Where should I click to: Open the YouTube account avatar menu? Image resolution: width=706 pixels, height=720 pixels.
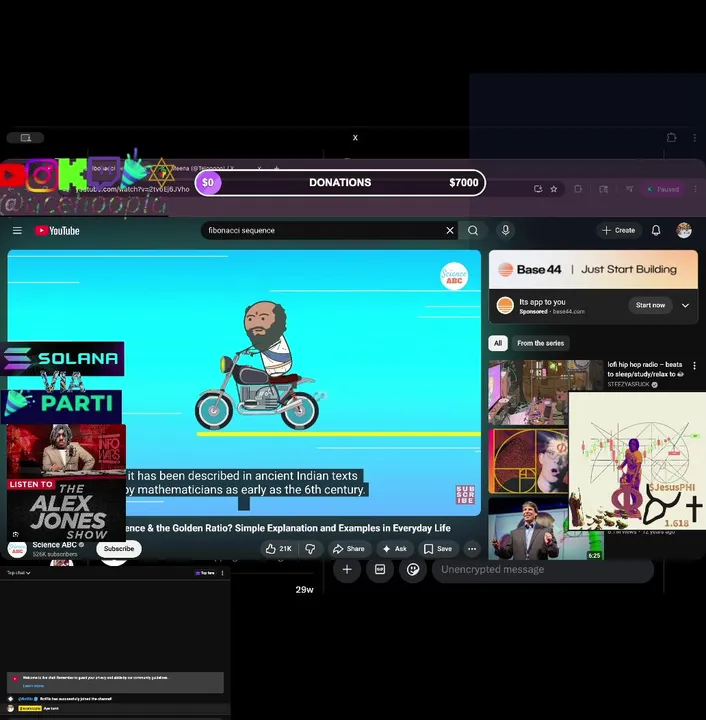[684, 230]
